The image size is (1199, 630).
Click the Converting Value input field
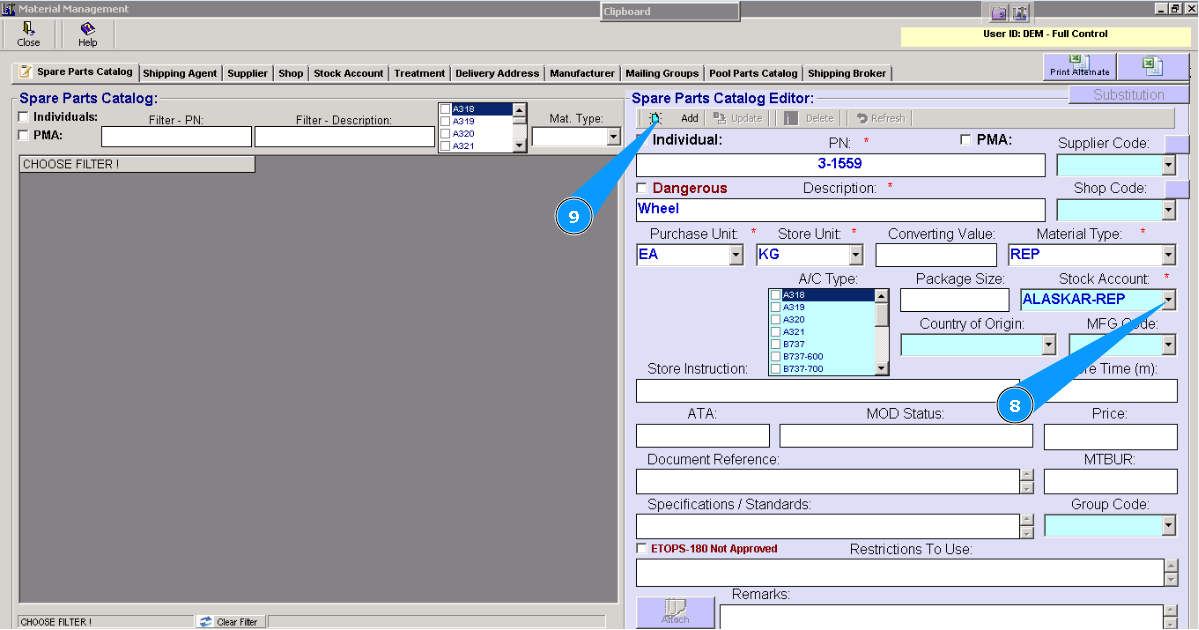[936, 255]
